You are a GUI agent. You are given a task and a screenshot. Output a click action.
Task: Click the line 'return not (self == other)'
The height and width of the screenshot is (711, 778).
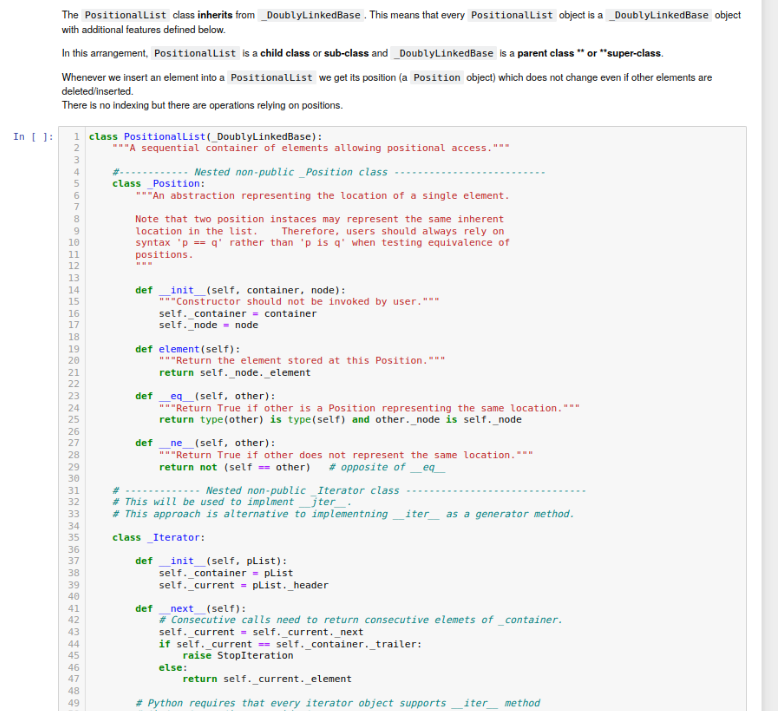234,467
